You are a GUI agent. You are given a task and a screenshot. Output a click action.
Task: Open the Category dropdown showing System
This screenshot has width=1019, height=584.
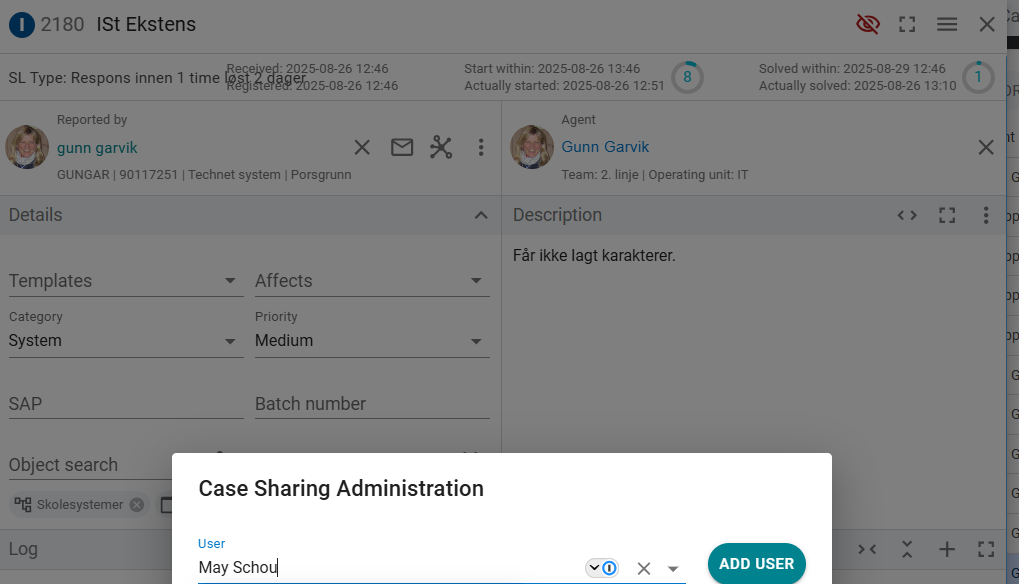(125, 341)
